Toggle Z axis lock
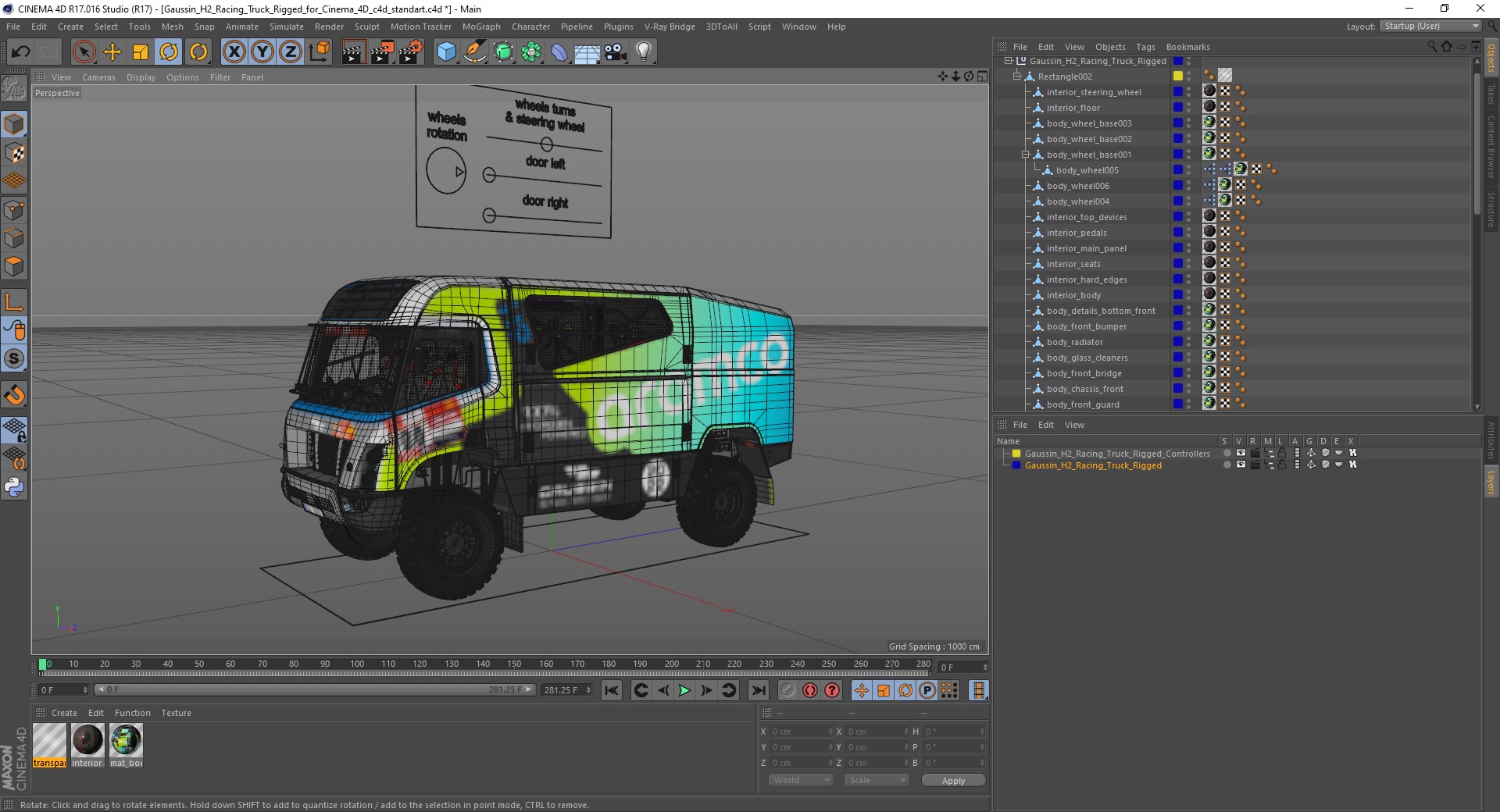 pos(291,52)
